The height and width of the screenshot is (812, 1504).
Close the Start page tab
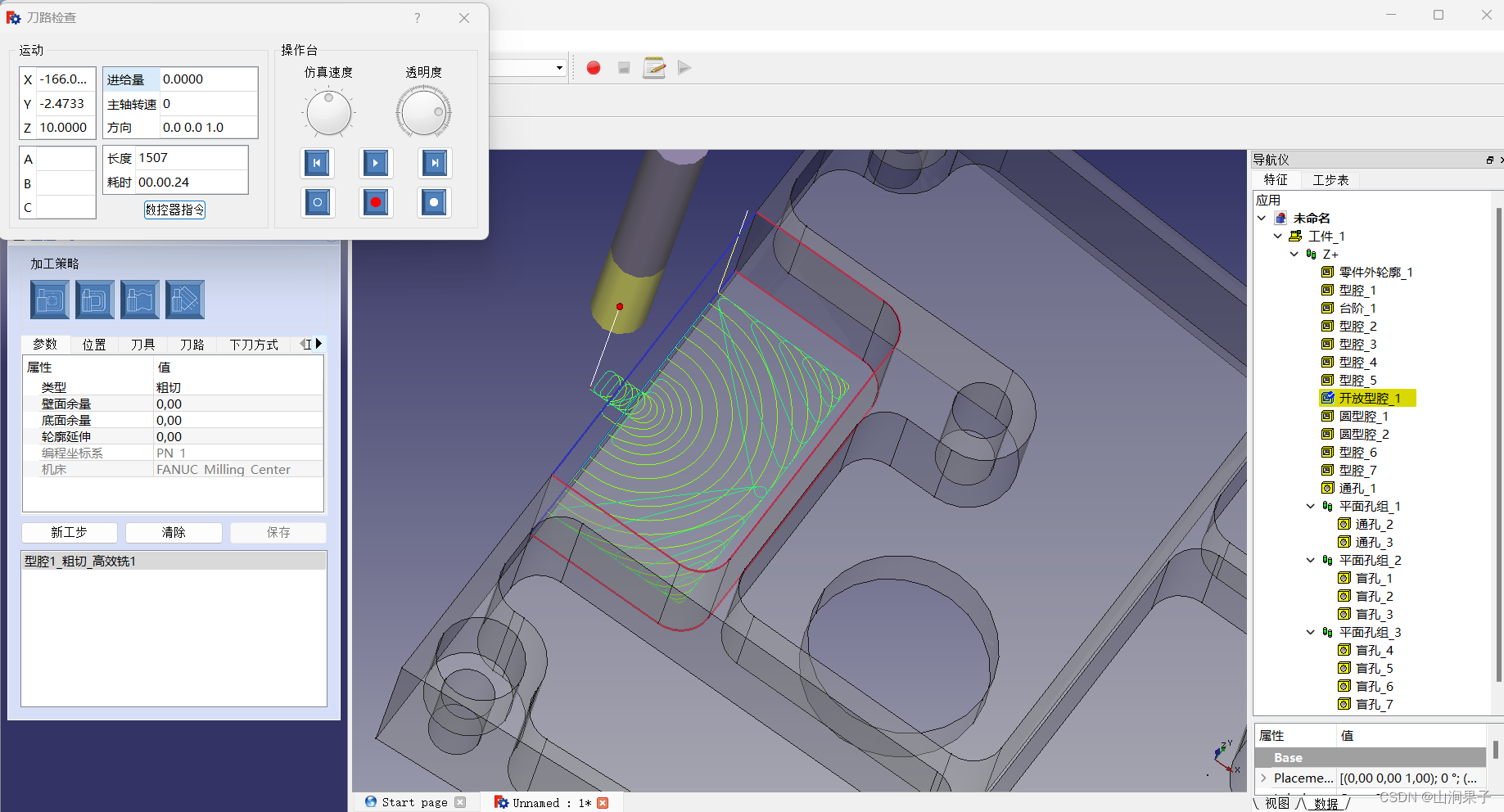tap(460, 802)
